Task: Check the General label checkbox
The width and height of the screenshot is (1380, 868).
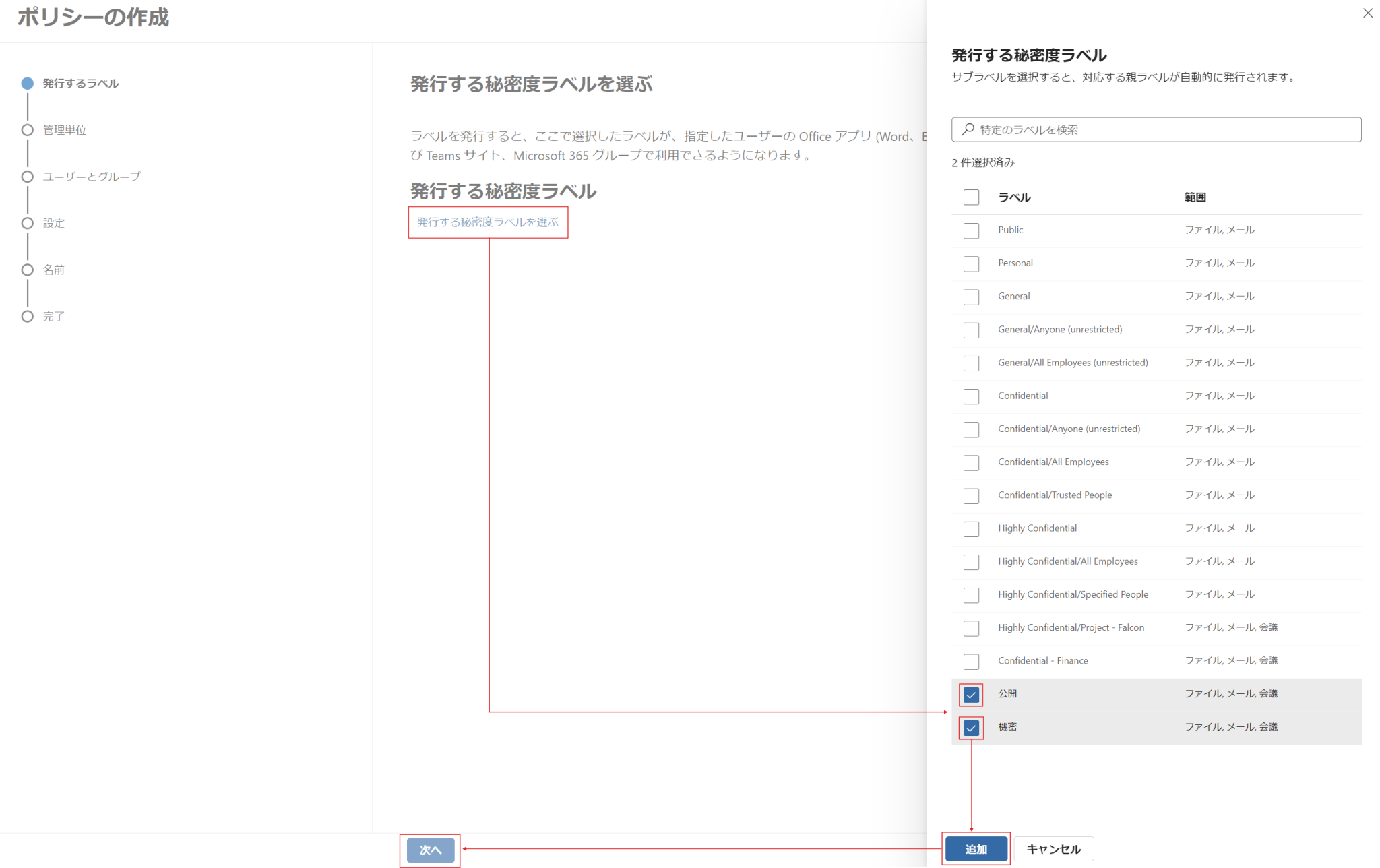Action: (x=971, y=297)
